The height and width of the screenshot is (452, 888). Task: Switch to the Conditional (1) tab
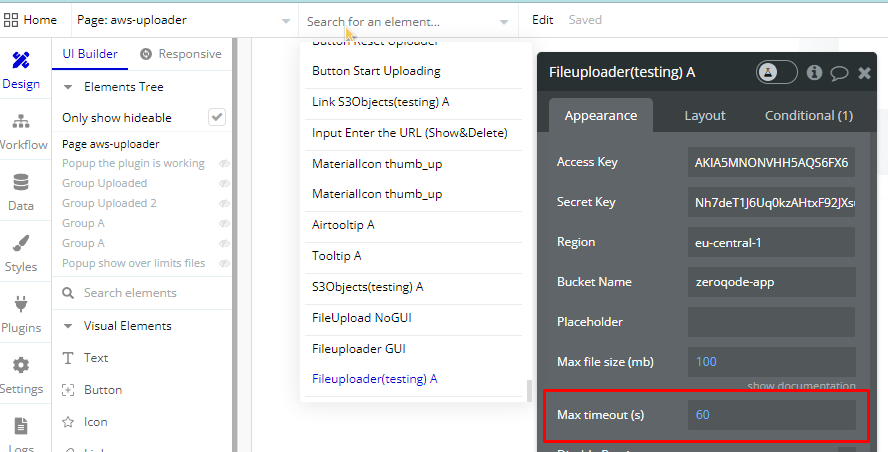(809, 116)
